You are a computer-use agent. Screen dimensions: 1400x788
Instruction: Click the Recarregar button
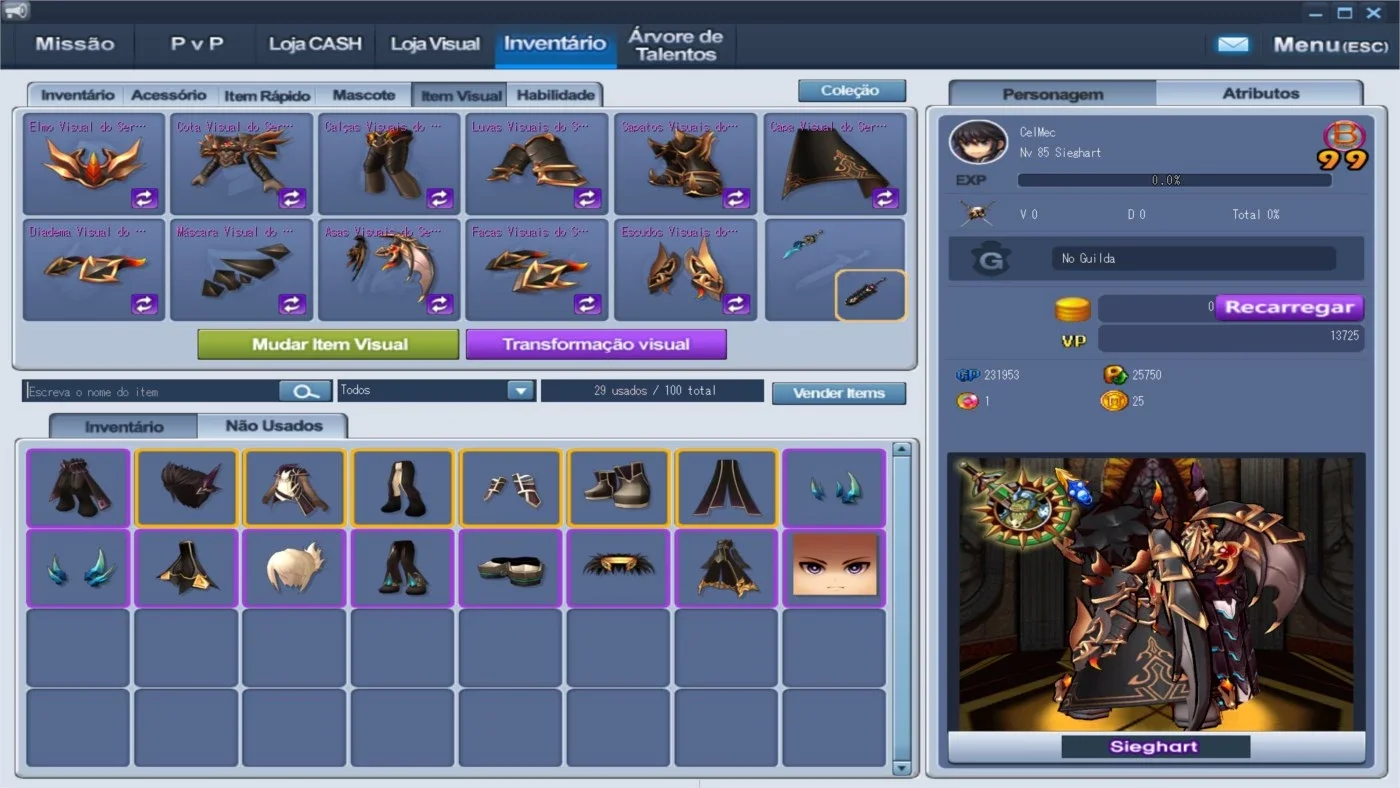(x=1290, y=308)
